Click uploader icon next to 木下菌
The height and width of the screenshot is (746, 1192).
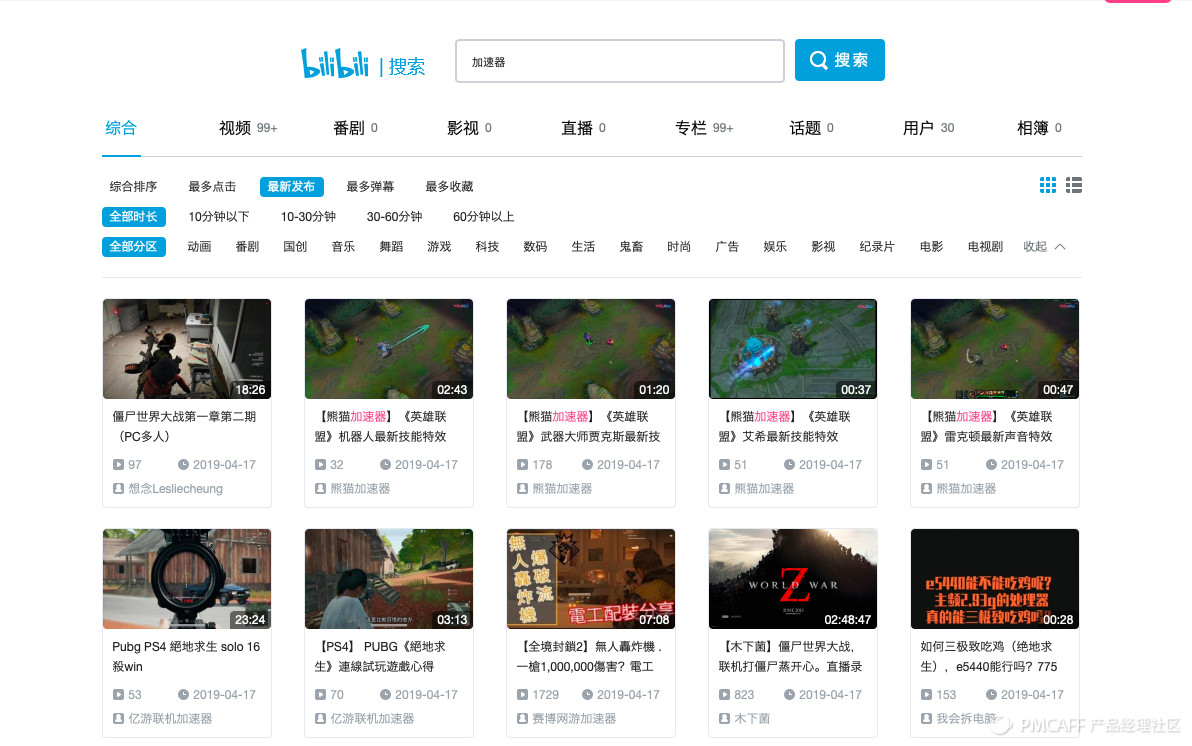click(725, 718)
